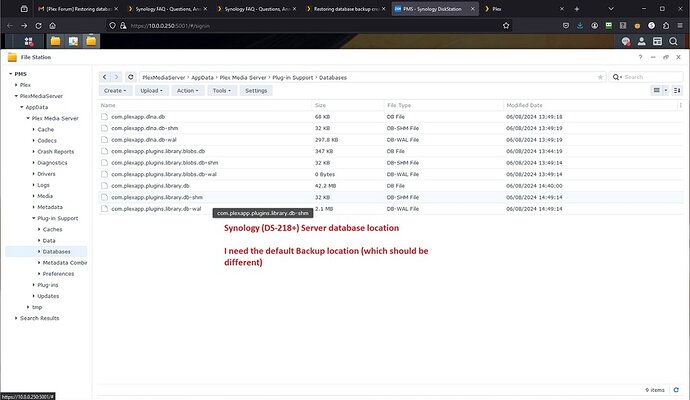Open File Station help
The width and height of the screenshot is (690, 400).
click(640, 57)
